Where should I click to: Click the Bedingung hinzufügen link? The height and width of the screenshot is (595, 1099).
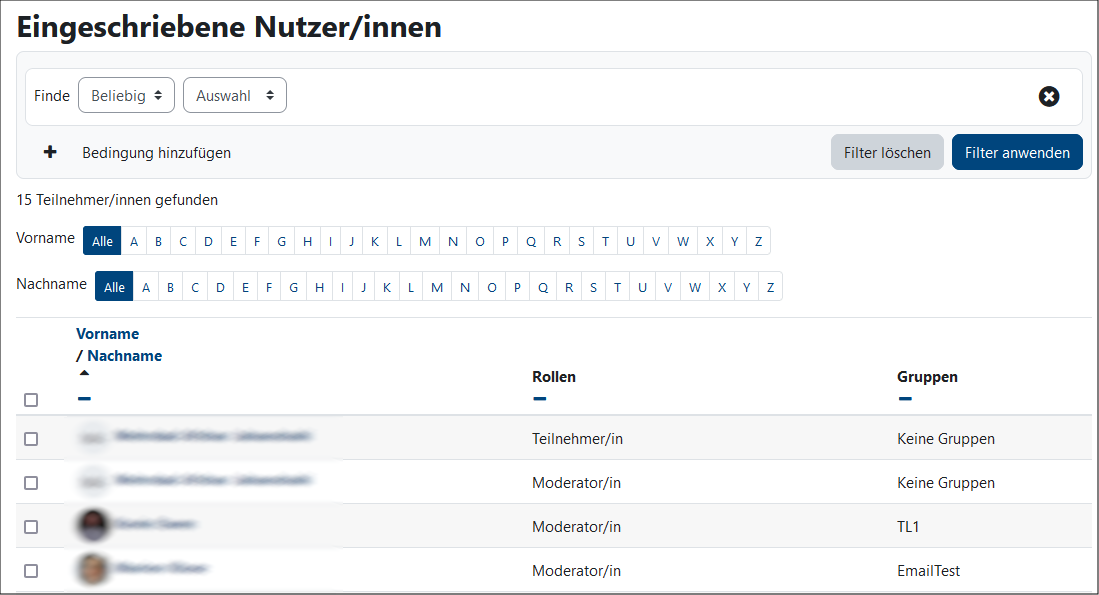pyautogui.click(x=156, y=153)
